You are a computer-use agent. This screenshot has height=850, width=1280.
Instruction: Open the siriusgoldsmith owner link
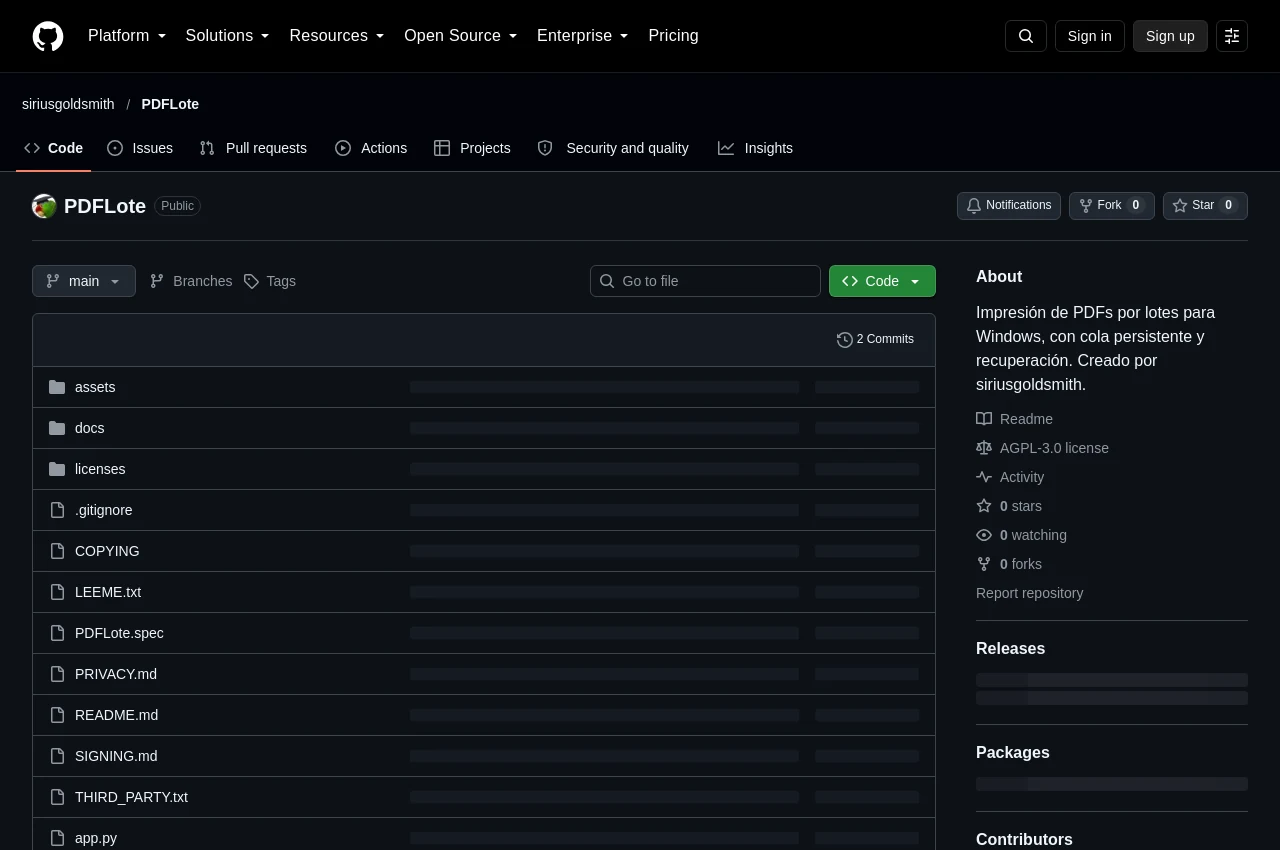[x=68, y=104]
